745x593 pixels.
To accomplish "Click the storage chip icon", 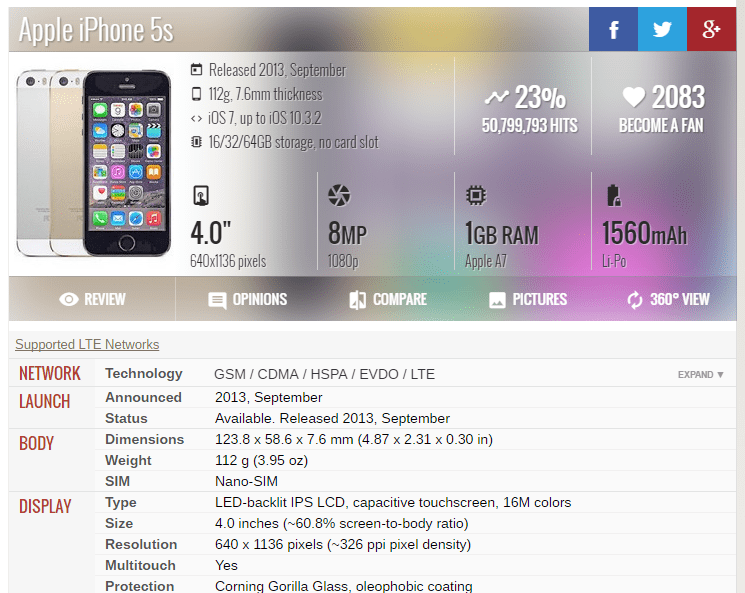I will point(196,142).
